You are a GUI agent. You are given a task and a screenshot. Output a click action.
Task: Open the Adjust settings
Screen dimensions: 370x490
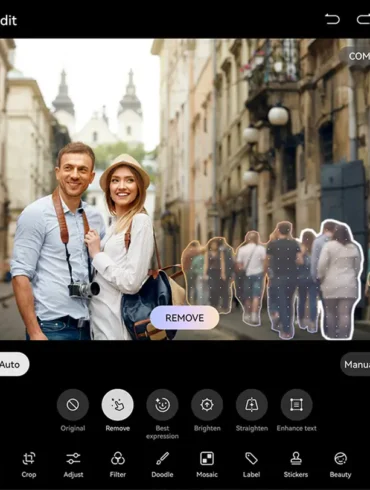pos(73,465)
